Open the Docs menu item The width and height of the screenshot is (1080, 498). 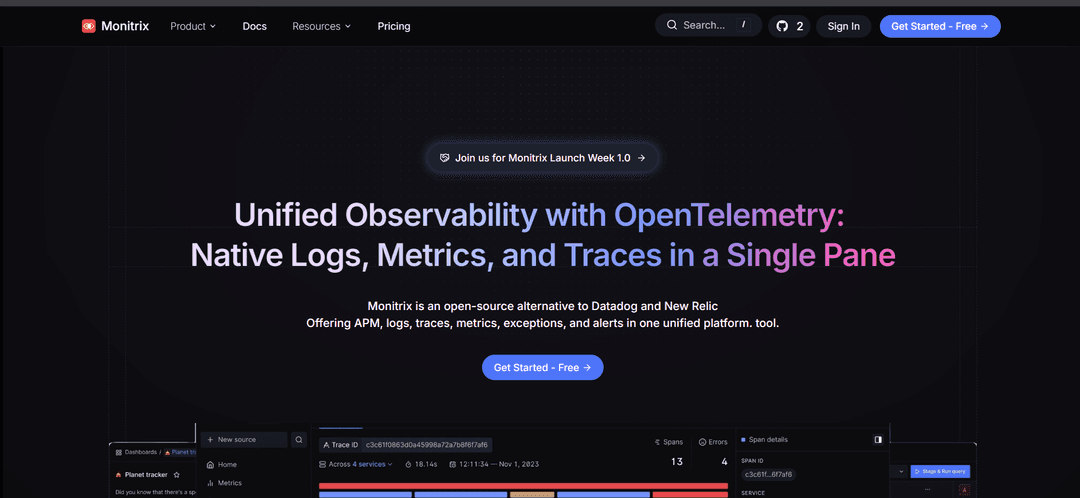pos(254,26)
